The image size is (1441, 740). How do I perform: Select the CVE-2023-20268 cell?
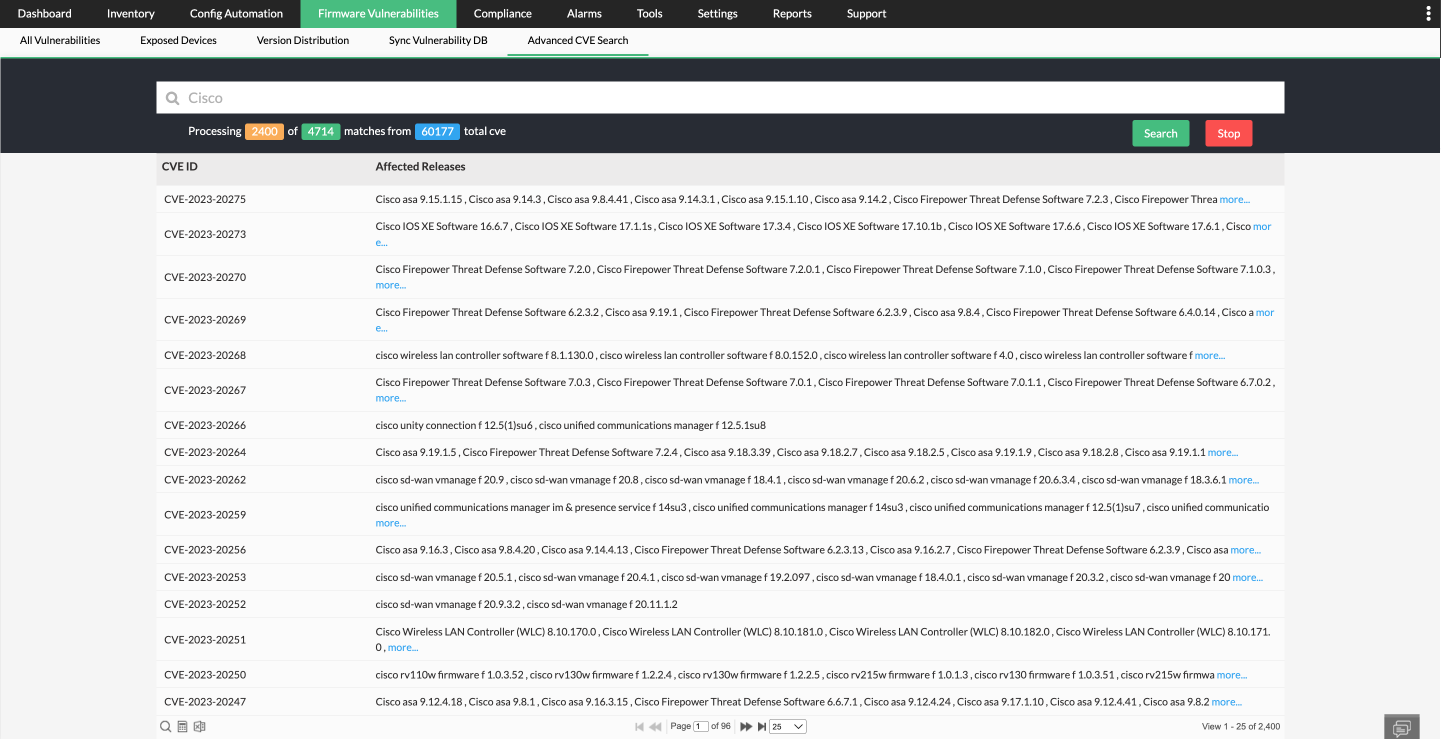205,356
